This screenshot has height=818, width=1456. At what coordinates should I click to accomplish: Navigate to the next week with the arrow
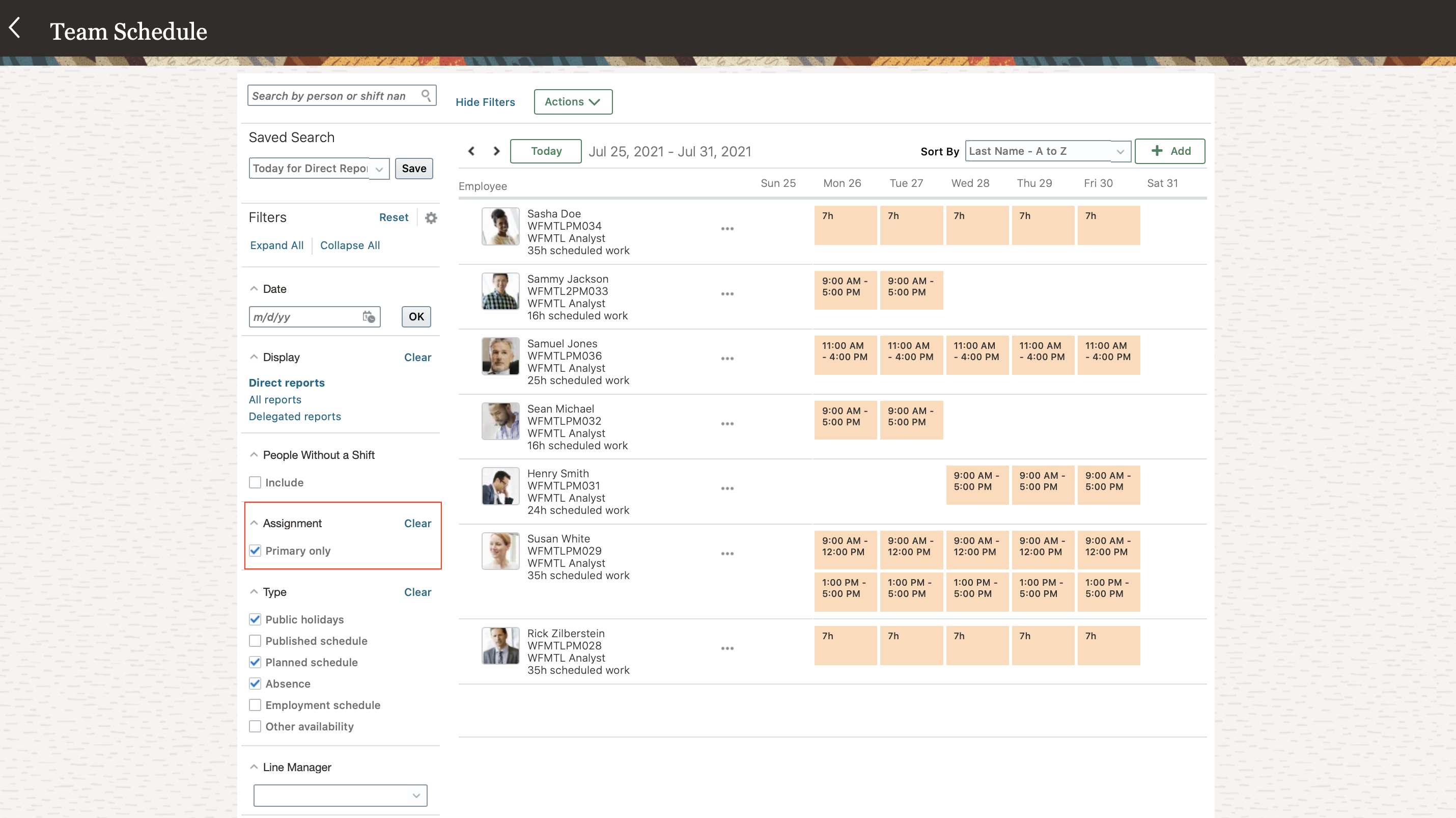click(x=496, y=151)
